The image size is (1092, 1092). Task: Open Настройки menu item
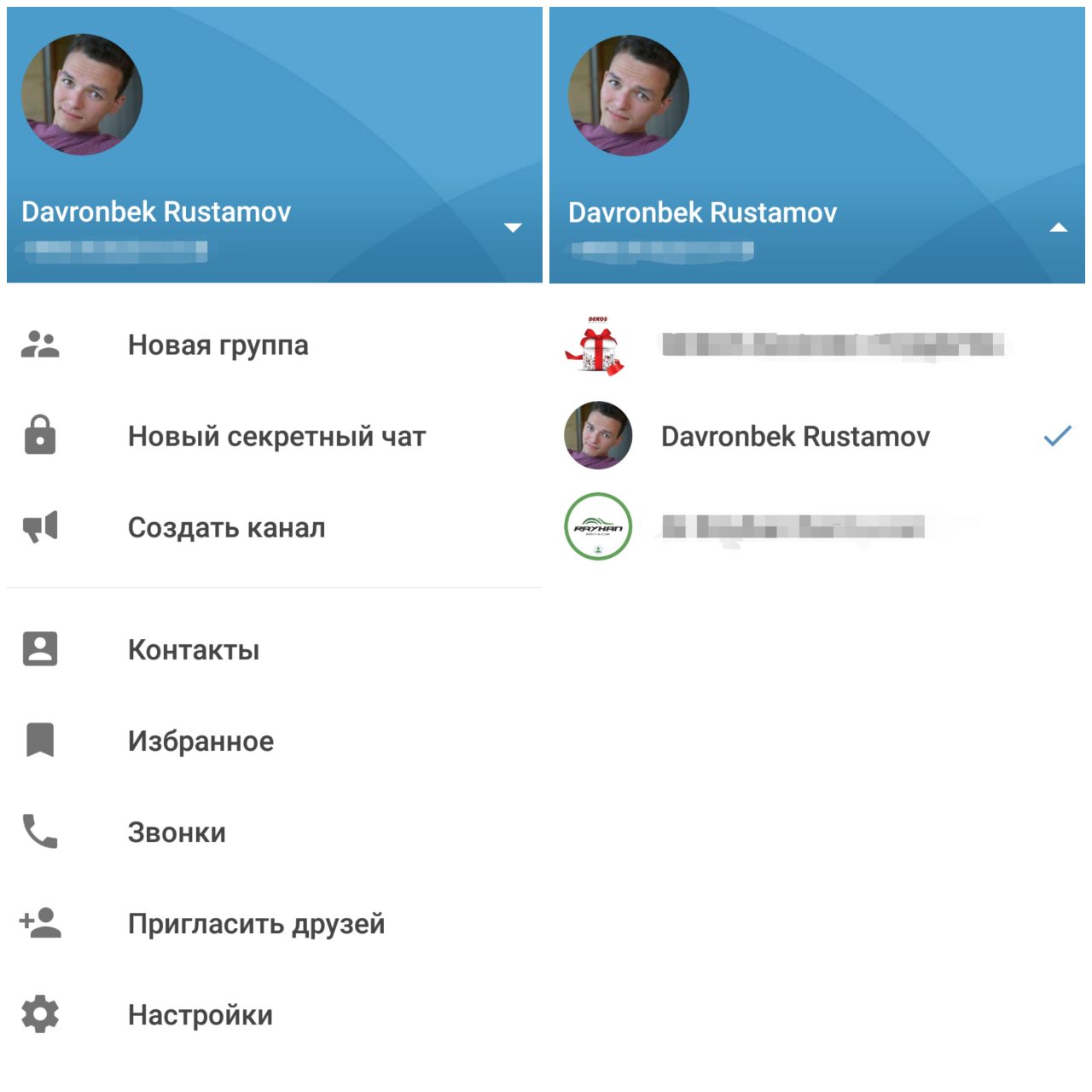pyautogui.click(x=275, y=1014)
